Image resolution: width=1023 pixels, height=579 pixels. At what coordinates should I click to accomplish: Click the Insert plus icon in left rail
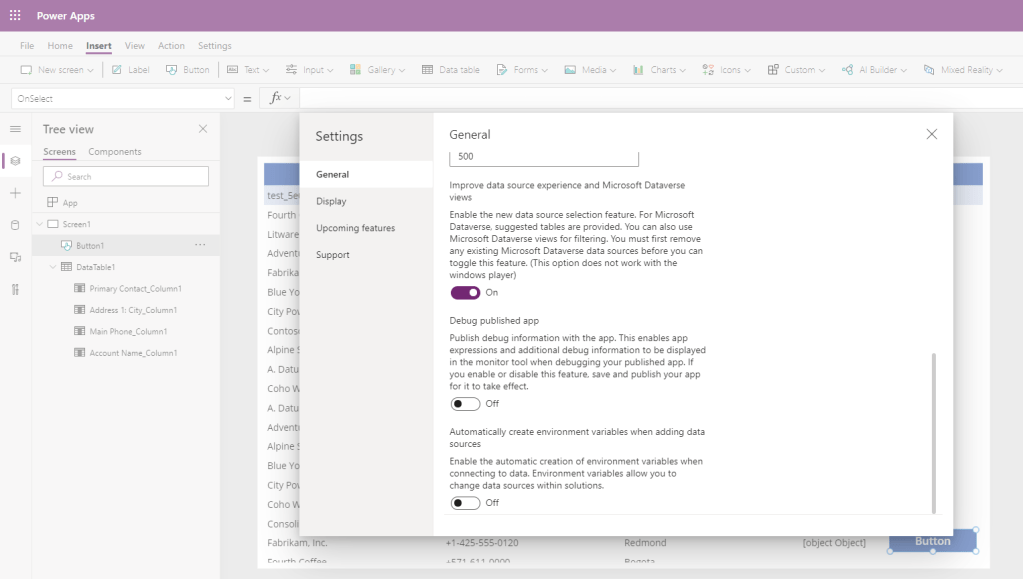point(15,193)
